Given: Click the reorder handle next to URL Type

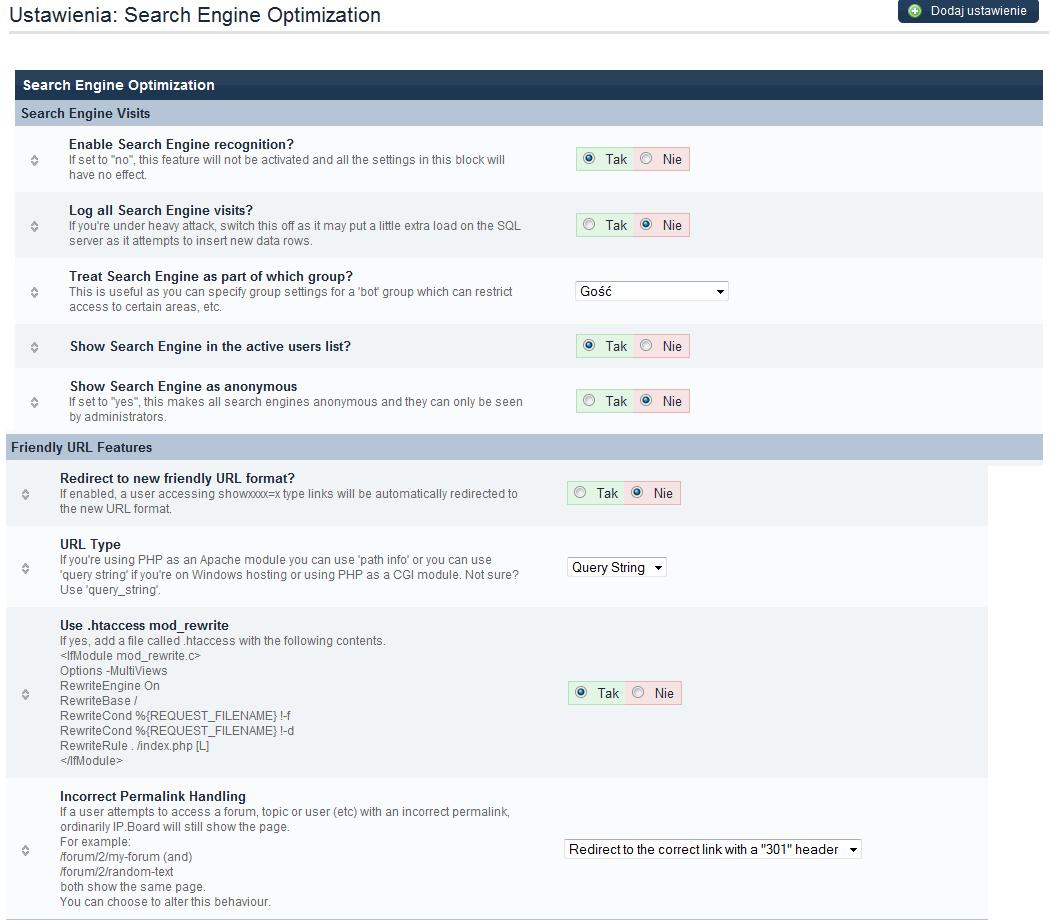Looking at the screenshot, I should pyautogui.click(x=25, y=568).
